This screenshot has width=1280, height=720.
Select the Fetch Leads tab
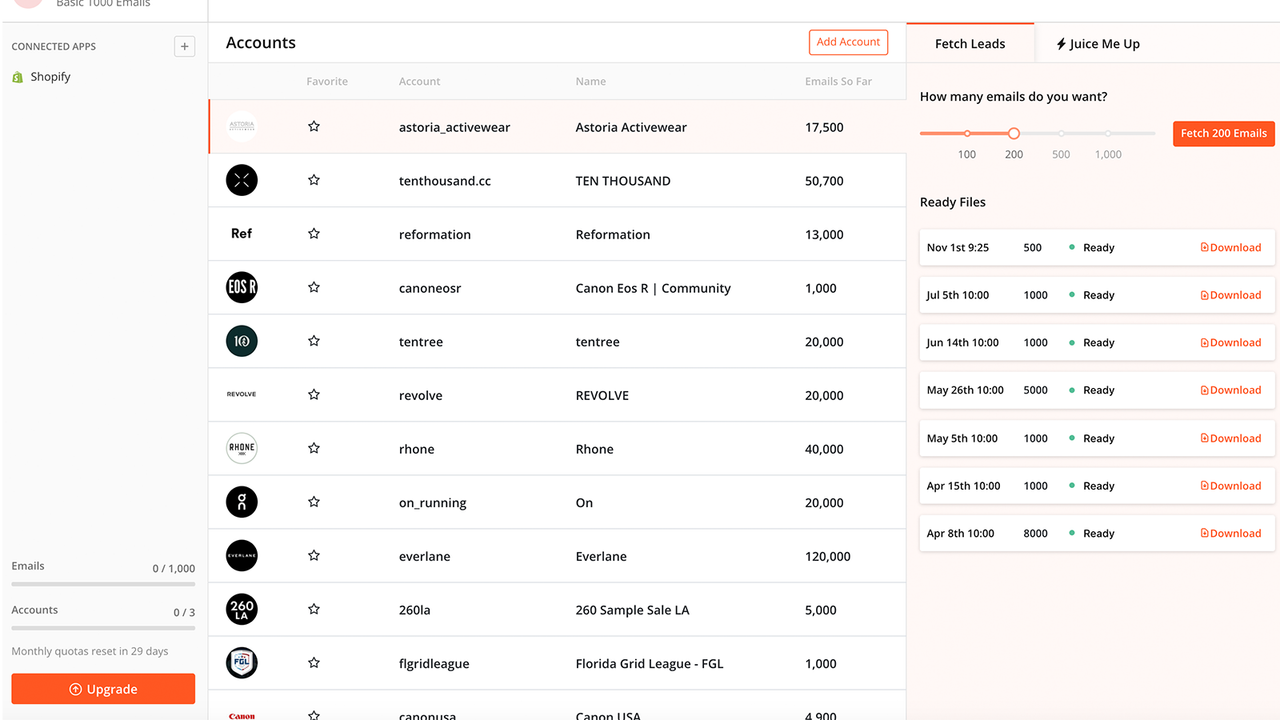[970, 44]
